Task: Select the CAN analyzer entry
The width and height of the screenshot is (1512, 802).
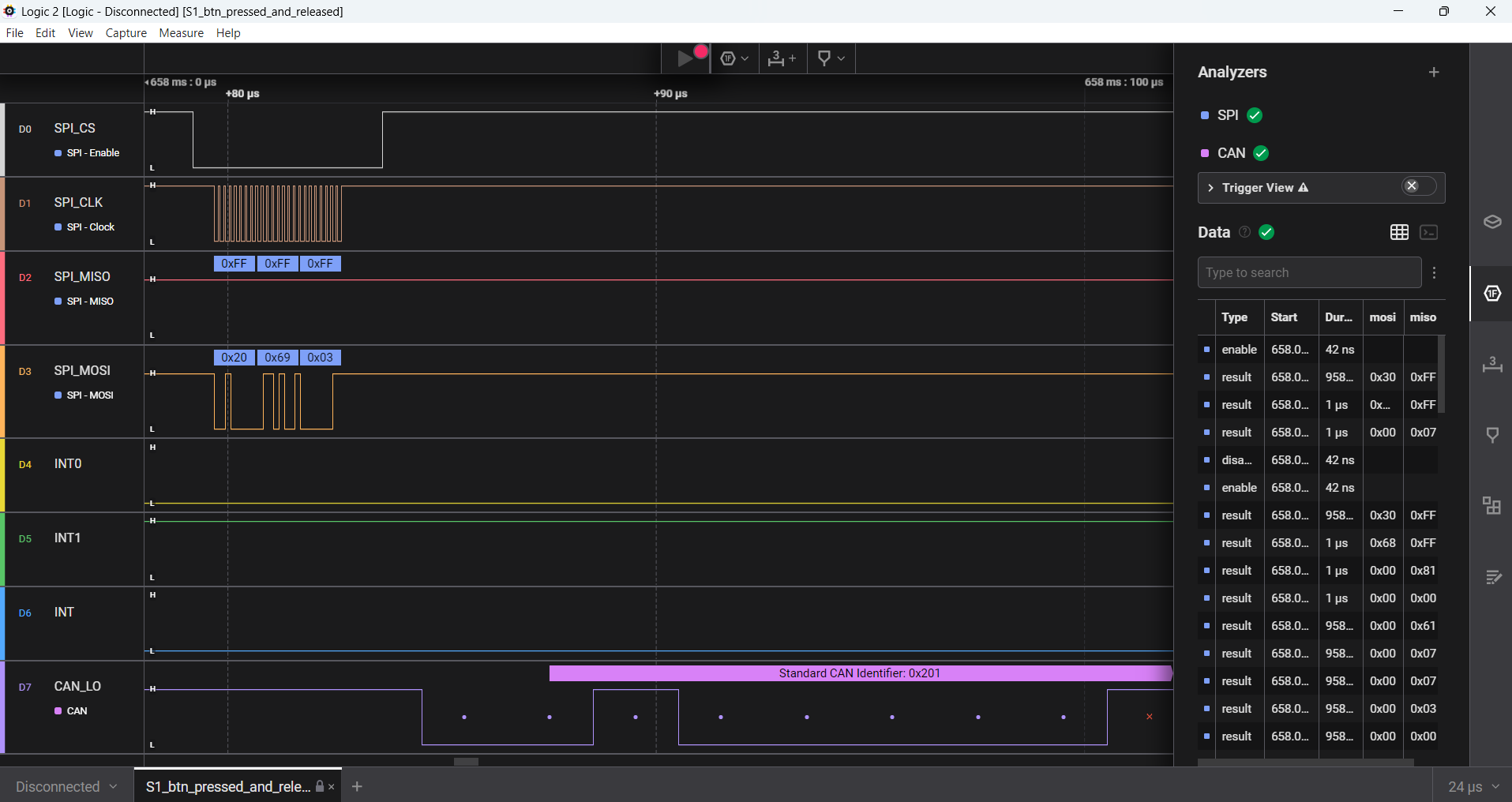Action: [1231, 153]
